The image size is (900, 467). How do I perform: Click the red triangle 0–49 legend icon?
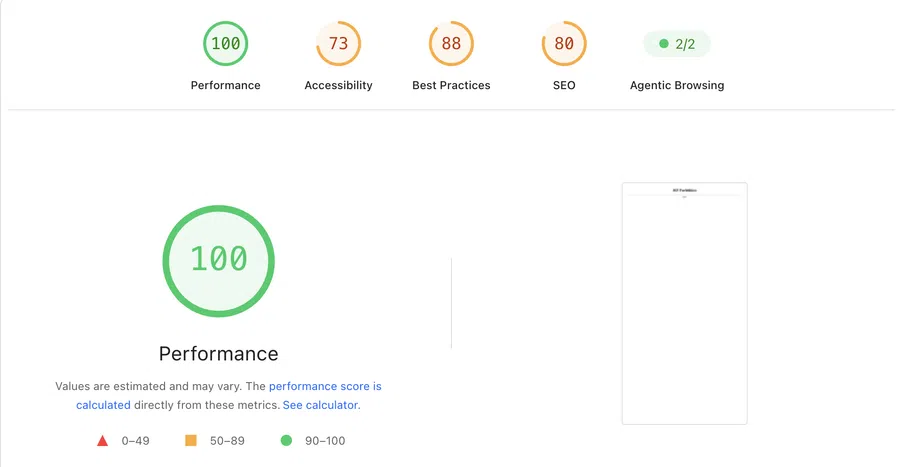102,441
